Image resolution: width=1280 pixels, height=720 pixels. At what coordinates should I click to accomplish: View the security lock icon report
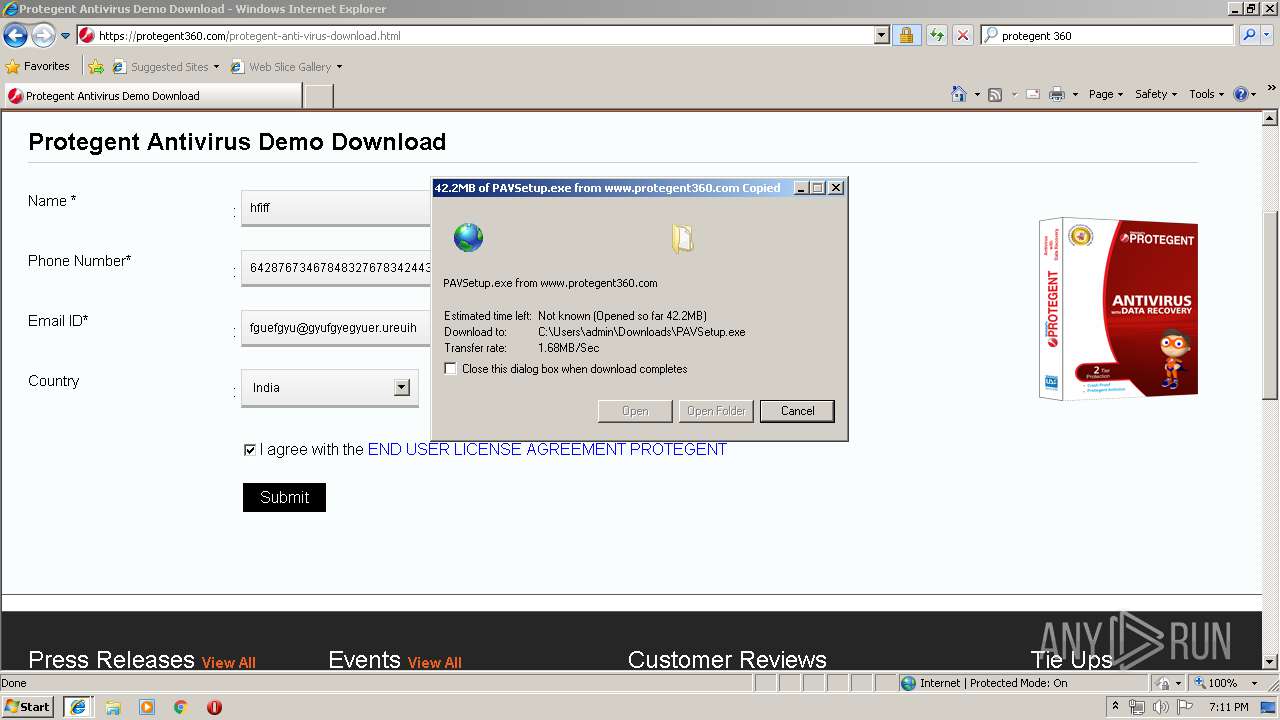tap(906, 36)
